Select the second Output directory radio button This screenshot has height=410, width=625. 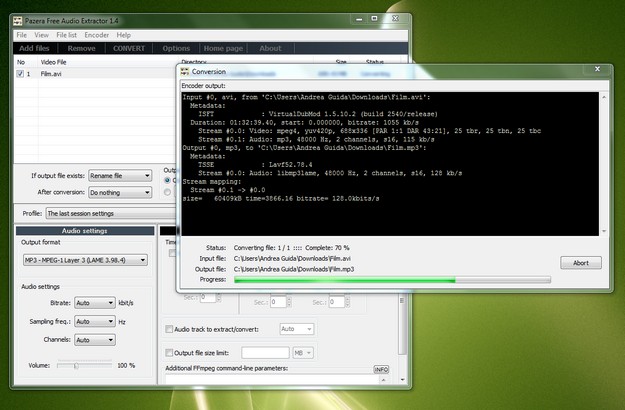pyautogui.click(x=167, y=192)
